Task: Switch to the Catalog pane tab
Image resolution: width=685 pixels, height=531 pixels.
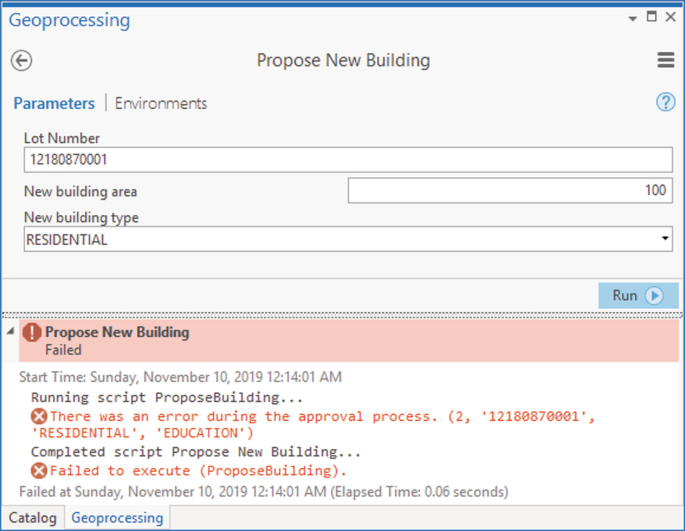Action: tap(33, 518)
